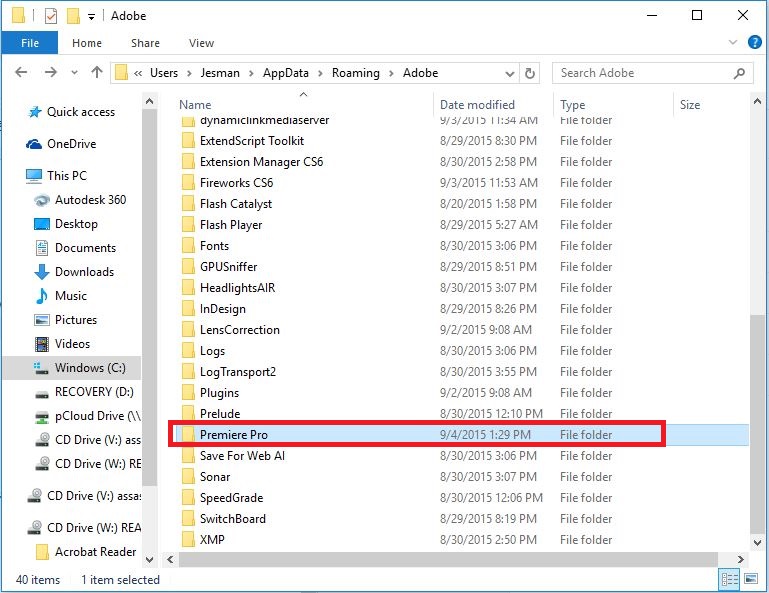Open the Help question mark icon
Screen dimensions: 769x593
tap(754, 42)
